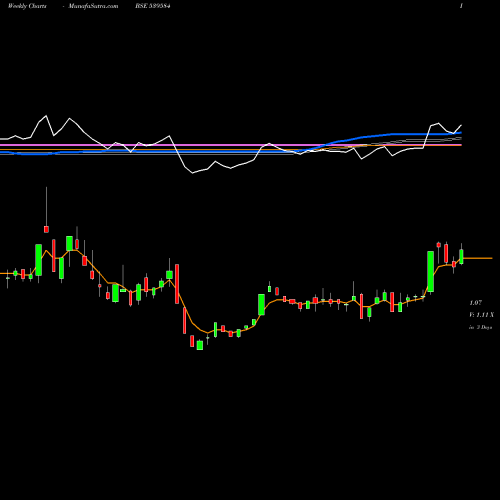The width and height of the screenshot is (500, 500).
Task: Click the "MunafaSutra.com" text in the header
Action: click(93, 6)
